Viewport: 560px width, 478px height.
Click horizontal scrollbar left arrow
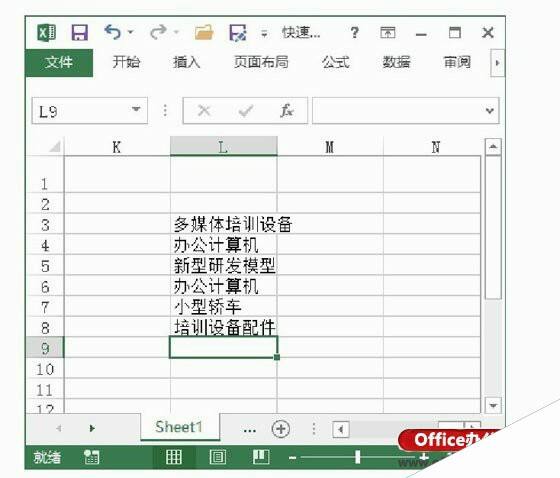340,429
